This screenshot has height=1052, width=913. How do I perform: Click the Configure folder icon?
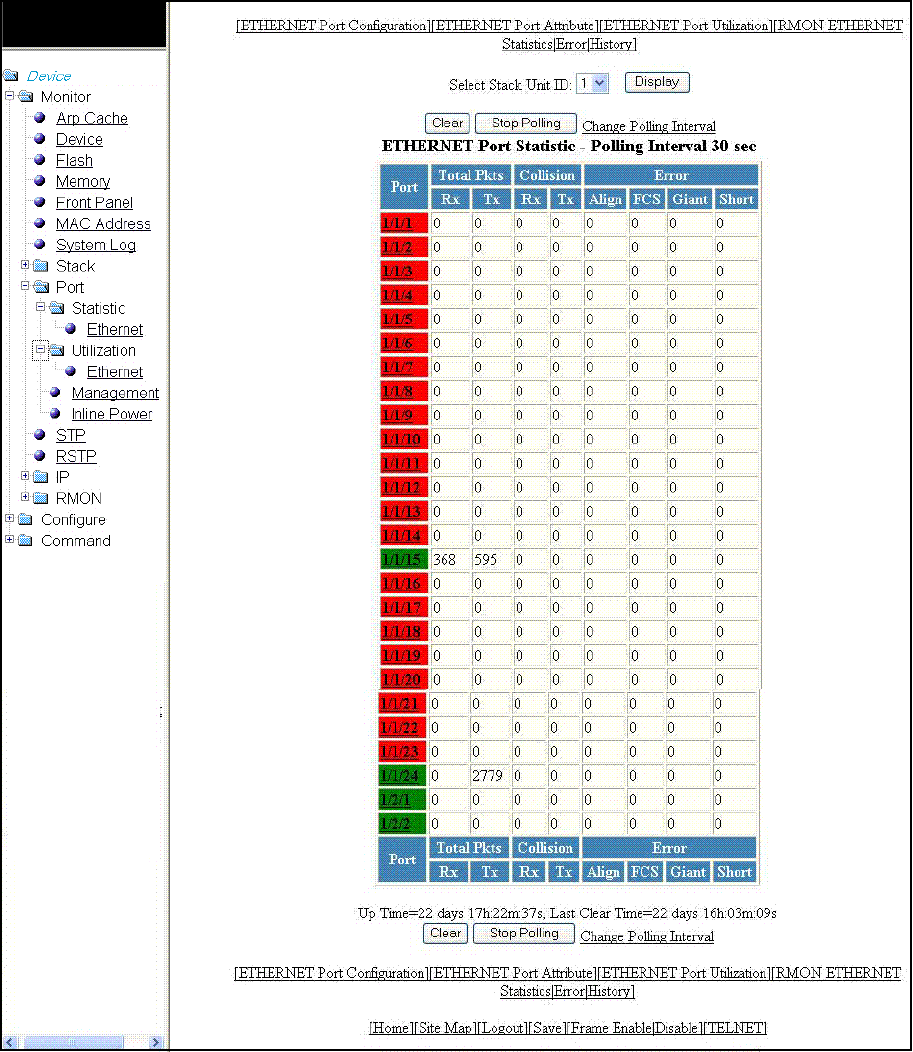pos(25,519)
